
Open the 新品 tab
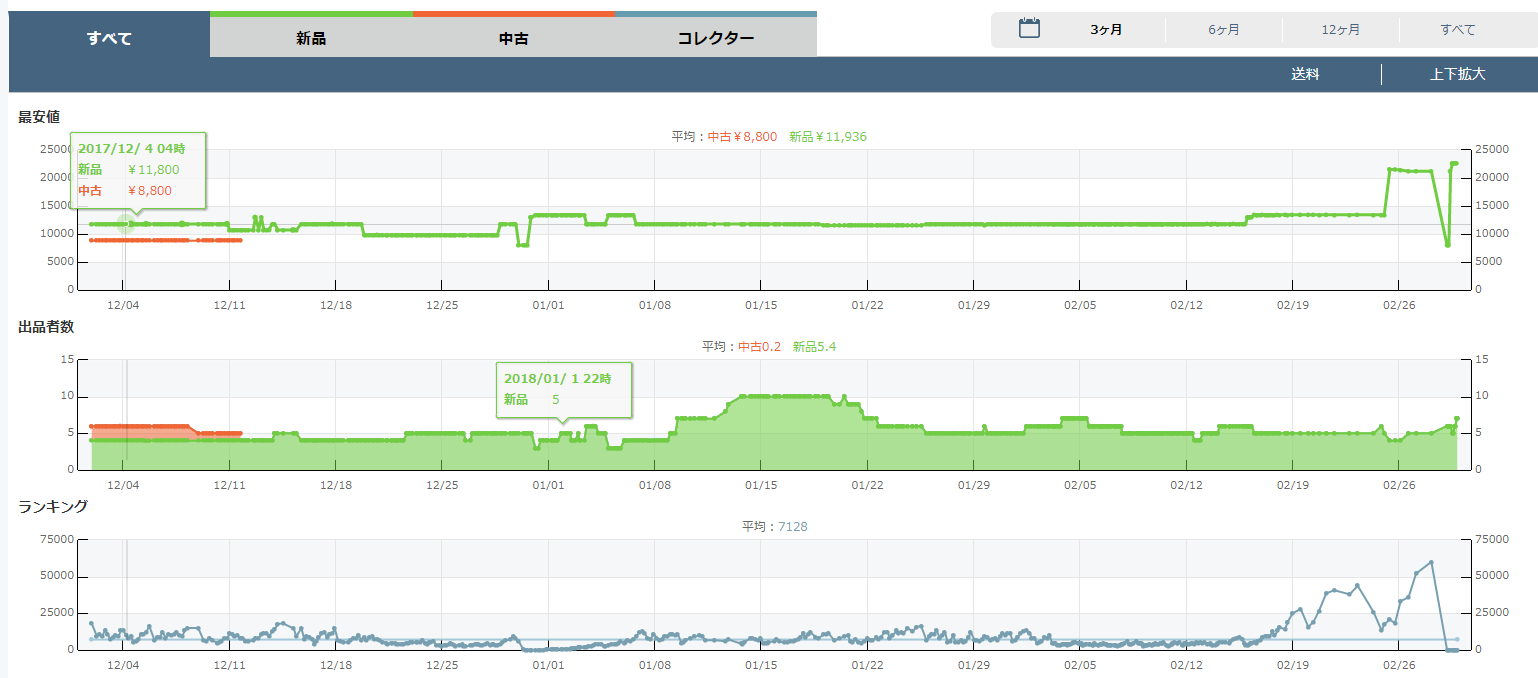pyautogui.click(x=311, y=39)
